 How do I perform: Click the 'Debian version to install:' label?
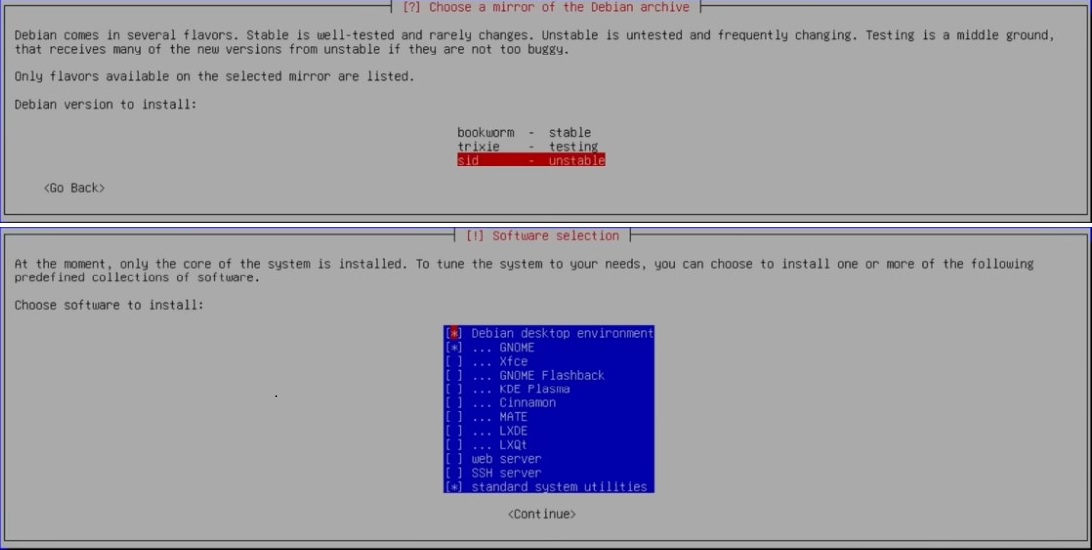pyautogui.click(x=106, y=104)
